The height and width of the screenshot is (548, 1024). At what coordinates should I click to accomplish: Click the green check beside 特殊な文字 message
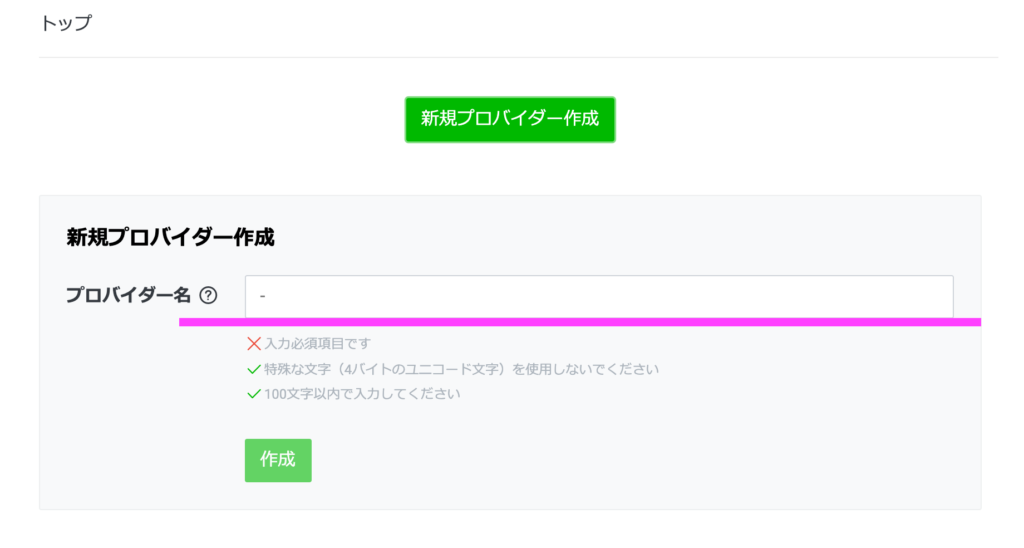(x=253, y=369)
